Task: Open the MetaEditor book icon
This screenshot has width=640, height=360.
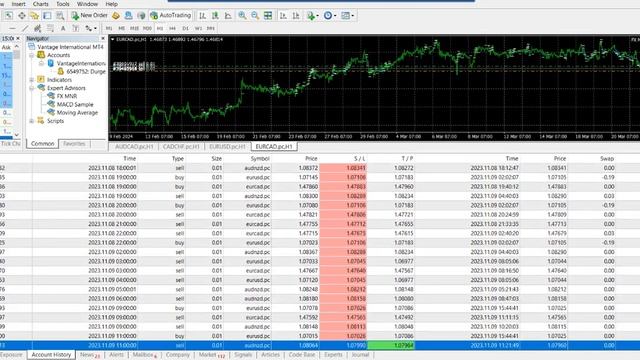Action: (116, 16)
